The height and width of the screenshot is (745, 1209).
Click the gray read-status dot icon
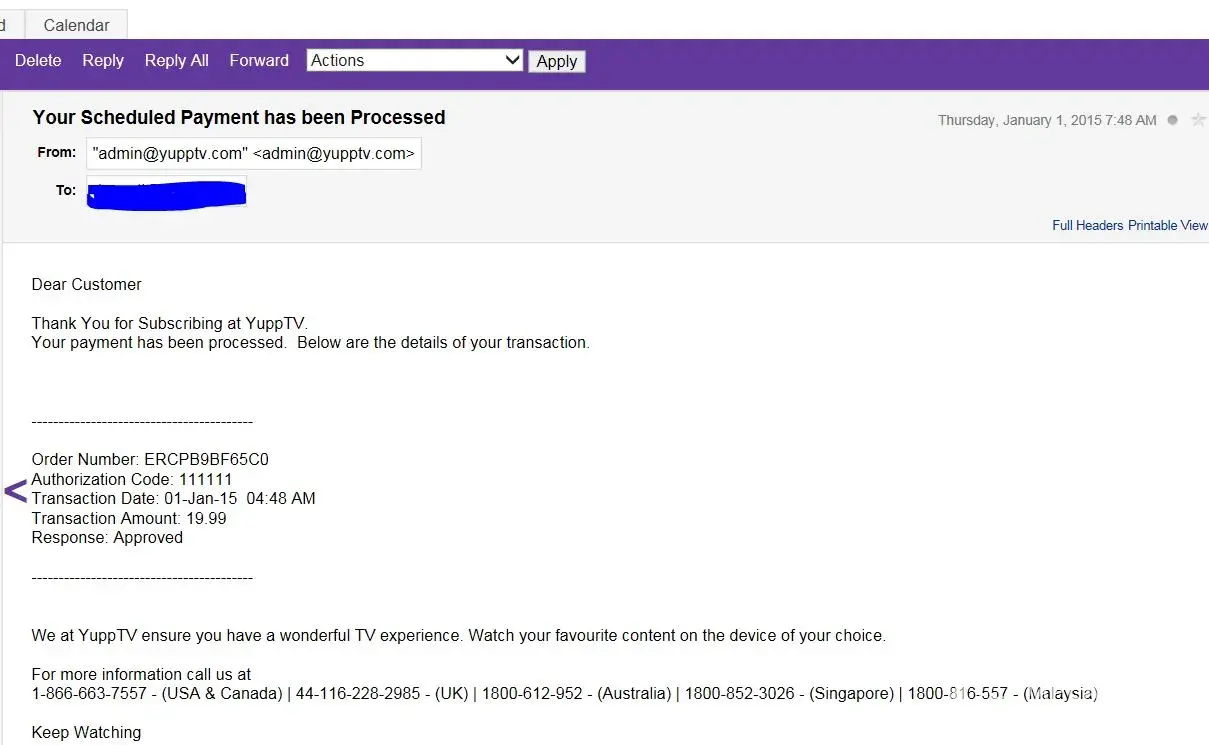pos(1173,120)
